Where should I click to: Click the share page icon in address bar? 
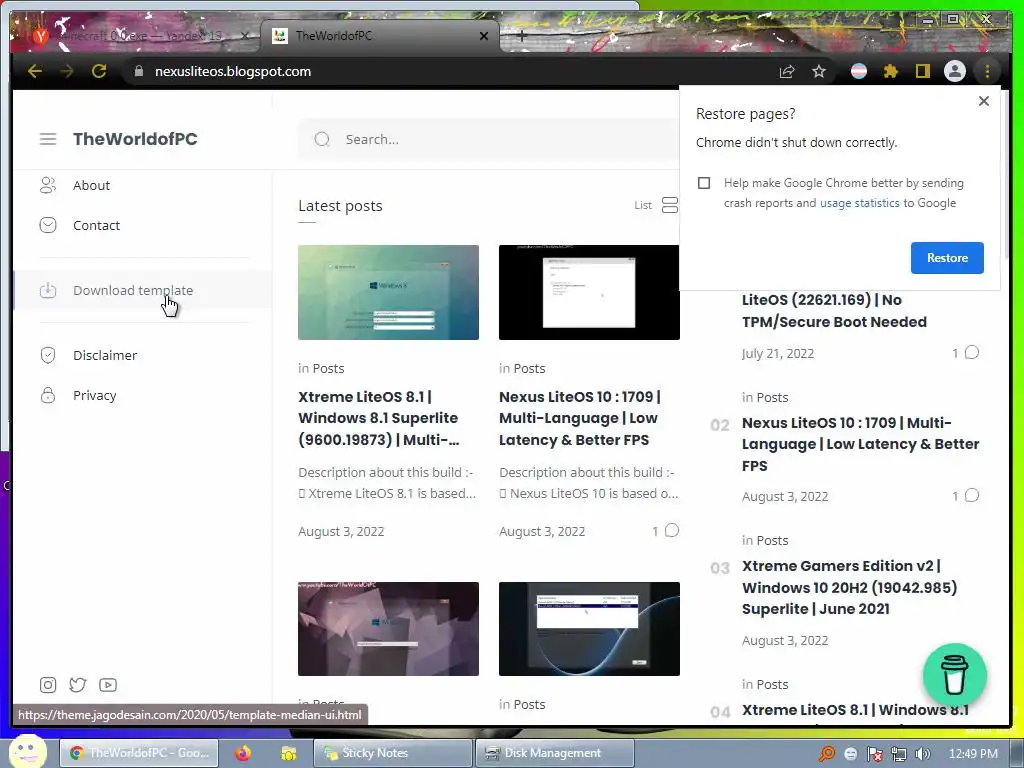click(x=787, y=72)
